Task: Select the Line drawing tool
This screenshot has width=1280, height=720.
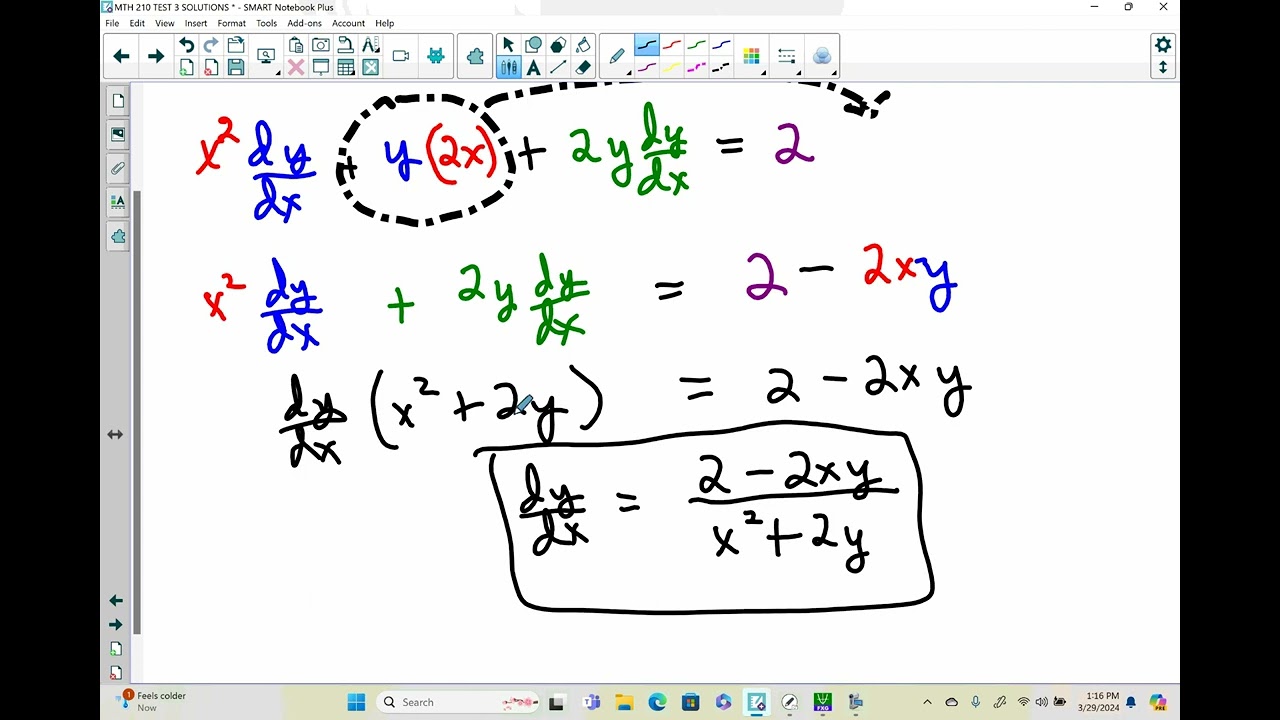Action: [x=558, y=67]
